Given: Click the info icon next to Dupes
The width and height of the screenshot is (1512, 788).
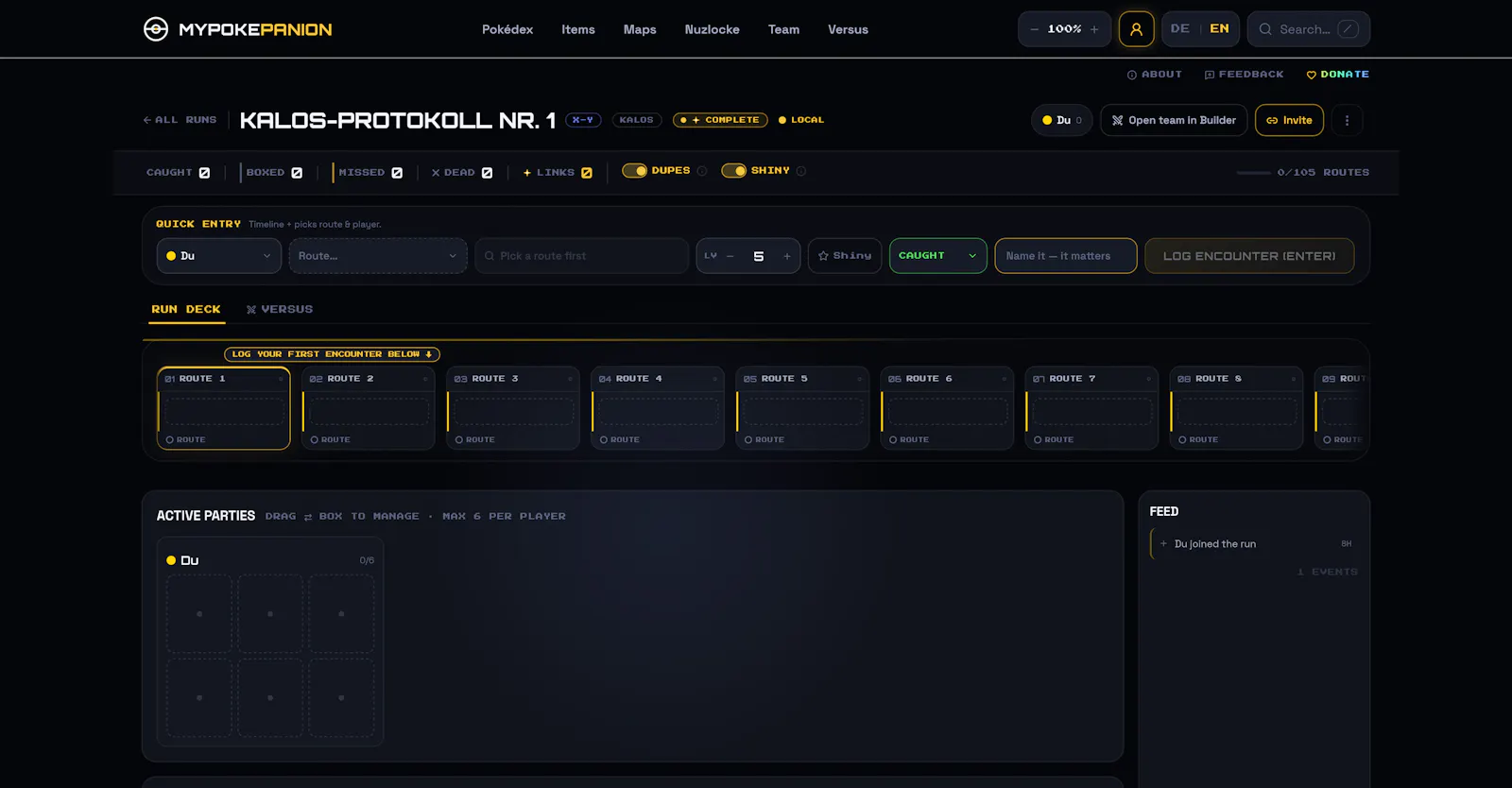Looking at the screenshot, I should [702, 171].
